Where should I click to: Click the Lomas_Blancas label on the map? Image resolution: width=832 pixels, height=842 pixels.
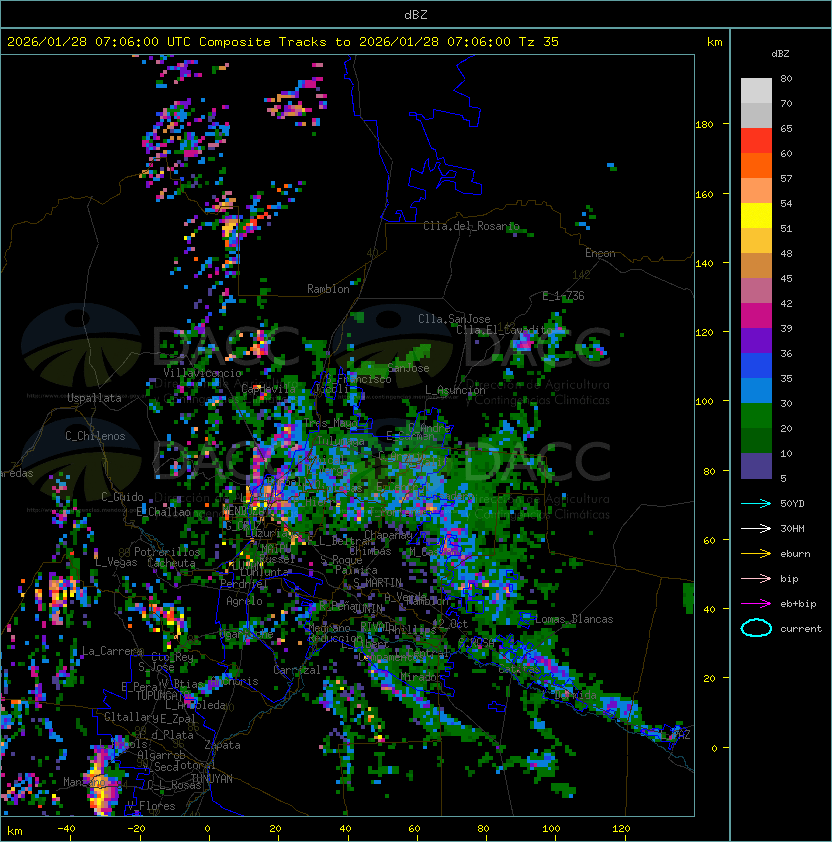coord(574,619)
